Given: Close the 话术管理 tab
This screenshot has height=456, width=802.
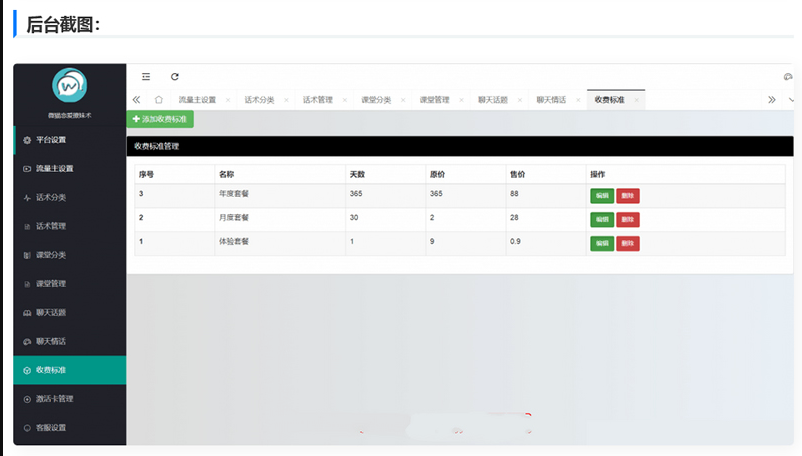Looking at the screenshot, I should point(344,100).
